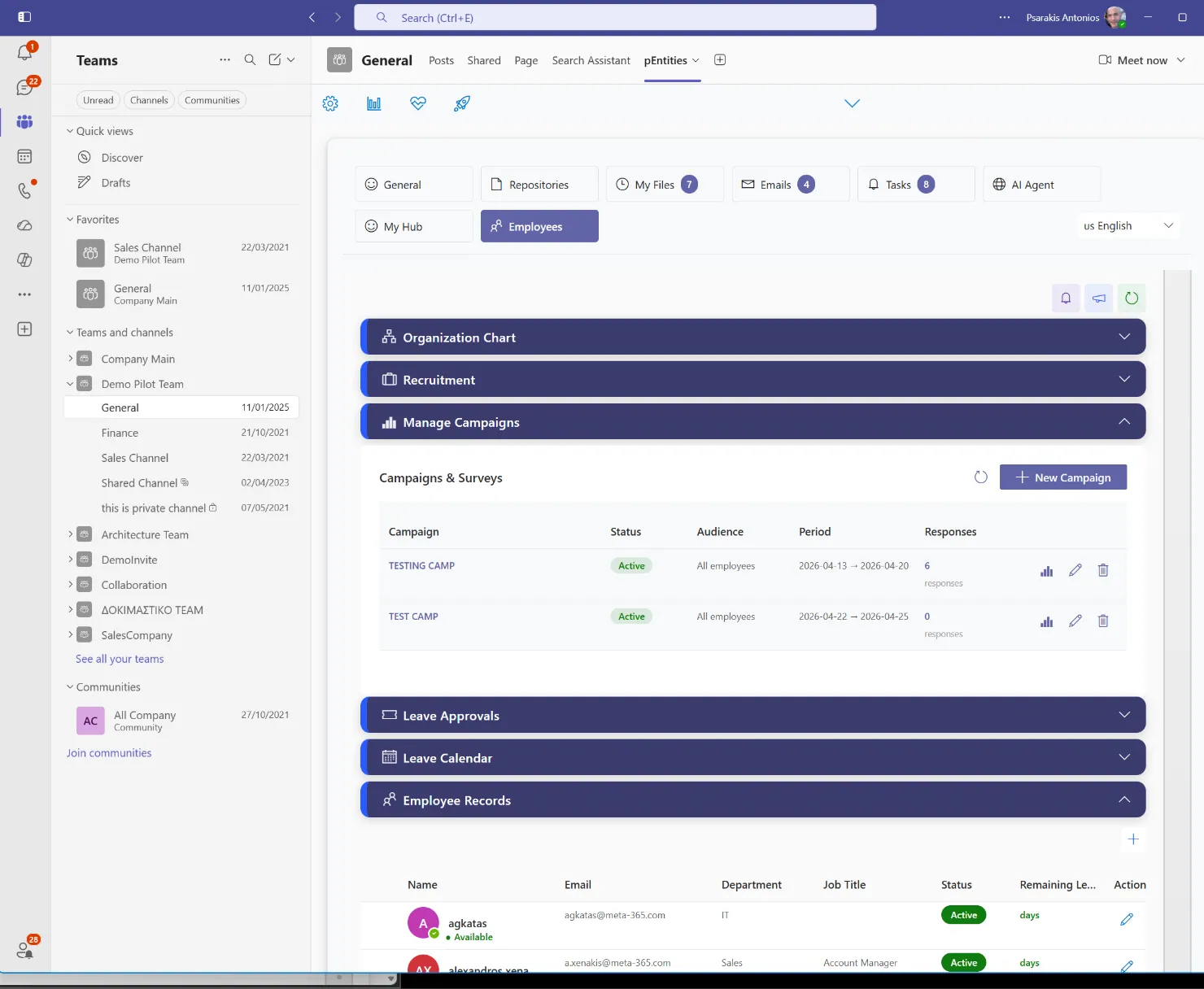Open OneDrive cloud icon in the left rail
The width and height of the screenshot is (1204, 989).
[x=24, y=225]
